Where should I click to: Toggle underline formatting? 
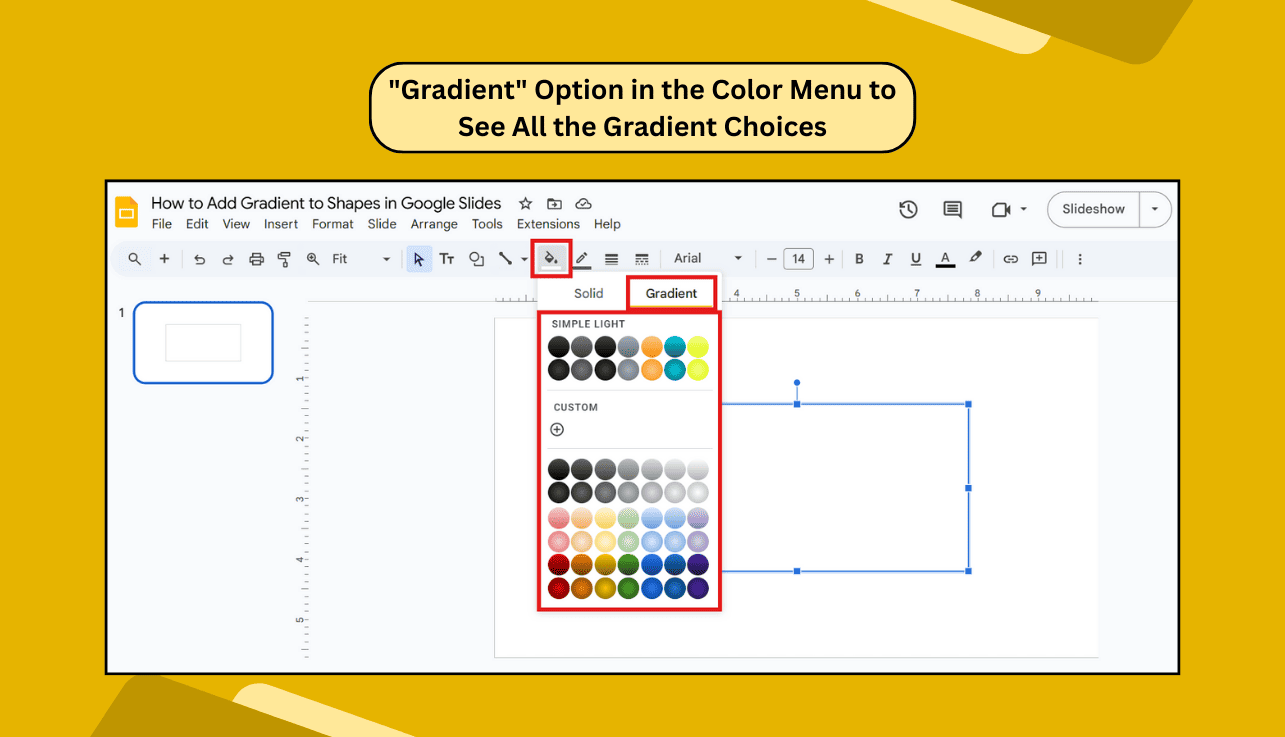point(915,258)
